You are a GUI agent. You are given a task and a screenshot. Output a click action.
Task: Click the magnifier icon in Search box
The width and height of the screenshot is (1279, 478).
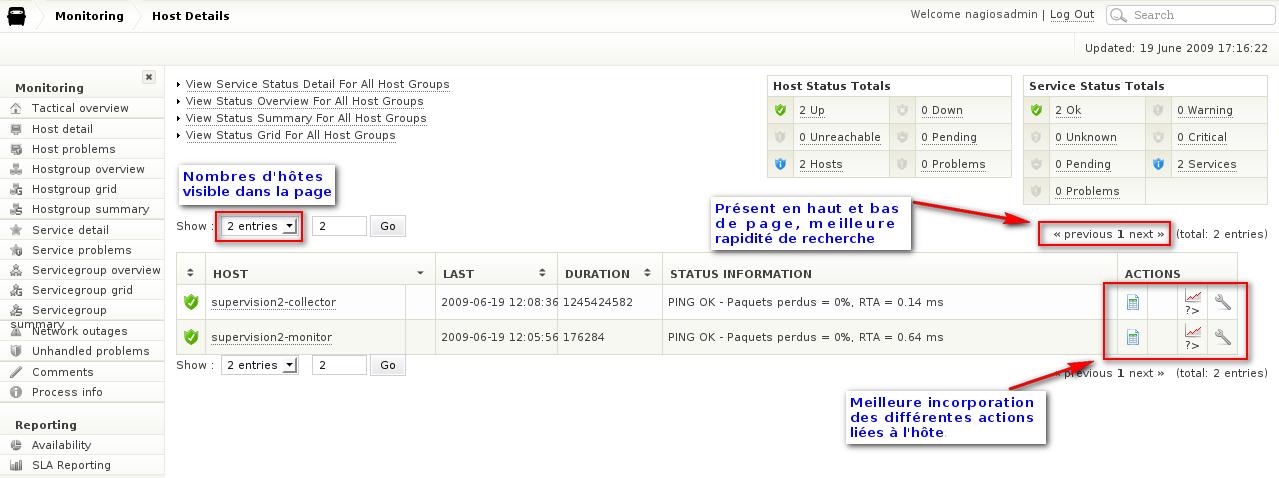tap(1119, 15)
